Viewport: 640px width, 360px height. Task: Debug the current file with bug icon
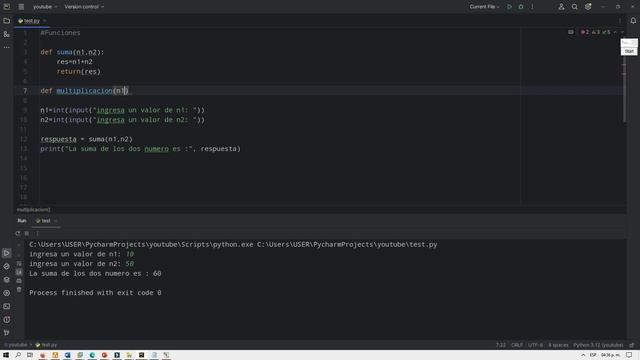click(521, 7)
